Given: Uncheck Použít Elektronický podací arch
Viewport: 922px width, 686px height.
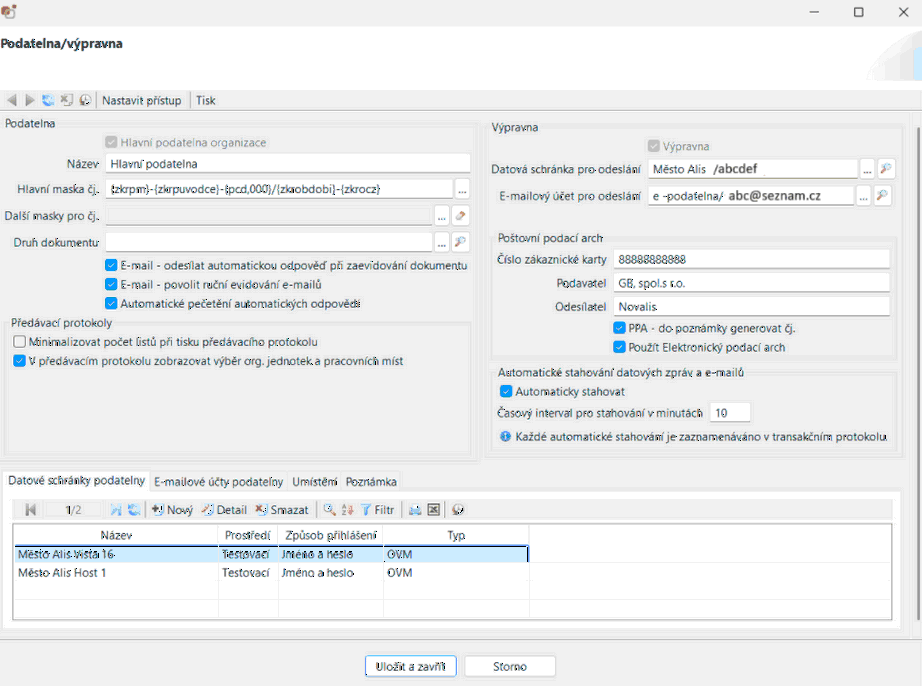Looking at the screenshot, I should click(620, 347).
